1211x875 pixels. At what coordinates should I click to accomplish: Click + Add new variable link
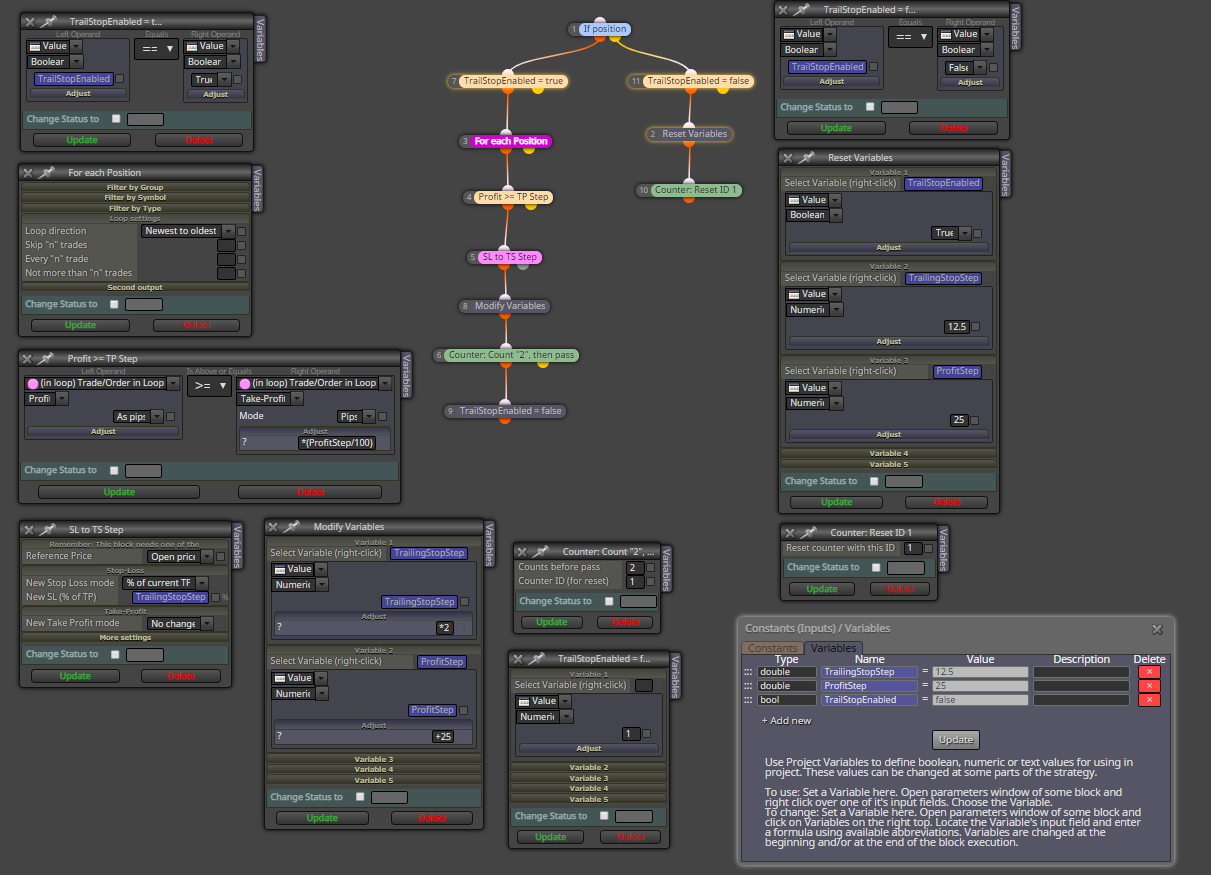coord(786,720)
